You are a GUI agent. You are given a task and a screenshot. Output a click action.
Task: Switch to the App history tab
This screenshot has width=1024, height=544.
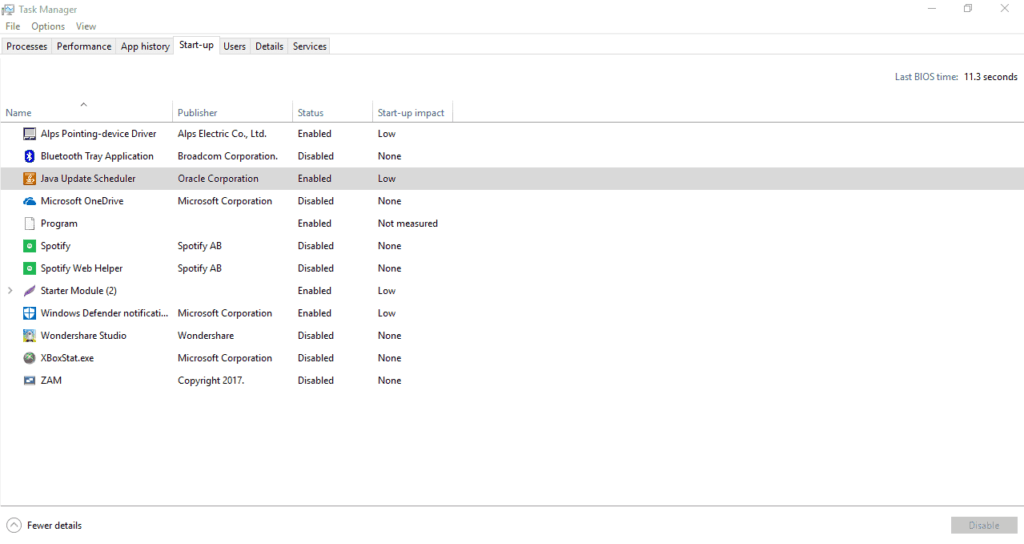[145, 46]
